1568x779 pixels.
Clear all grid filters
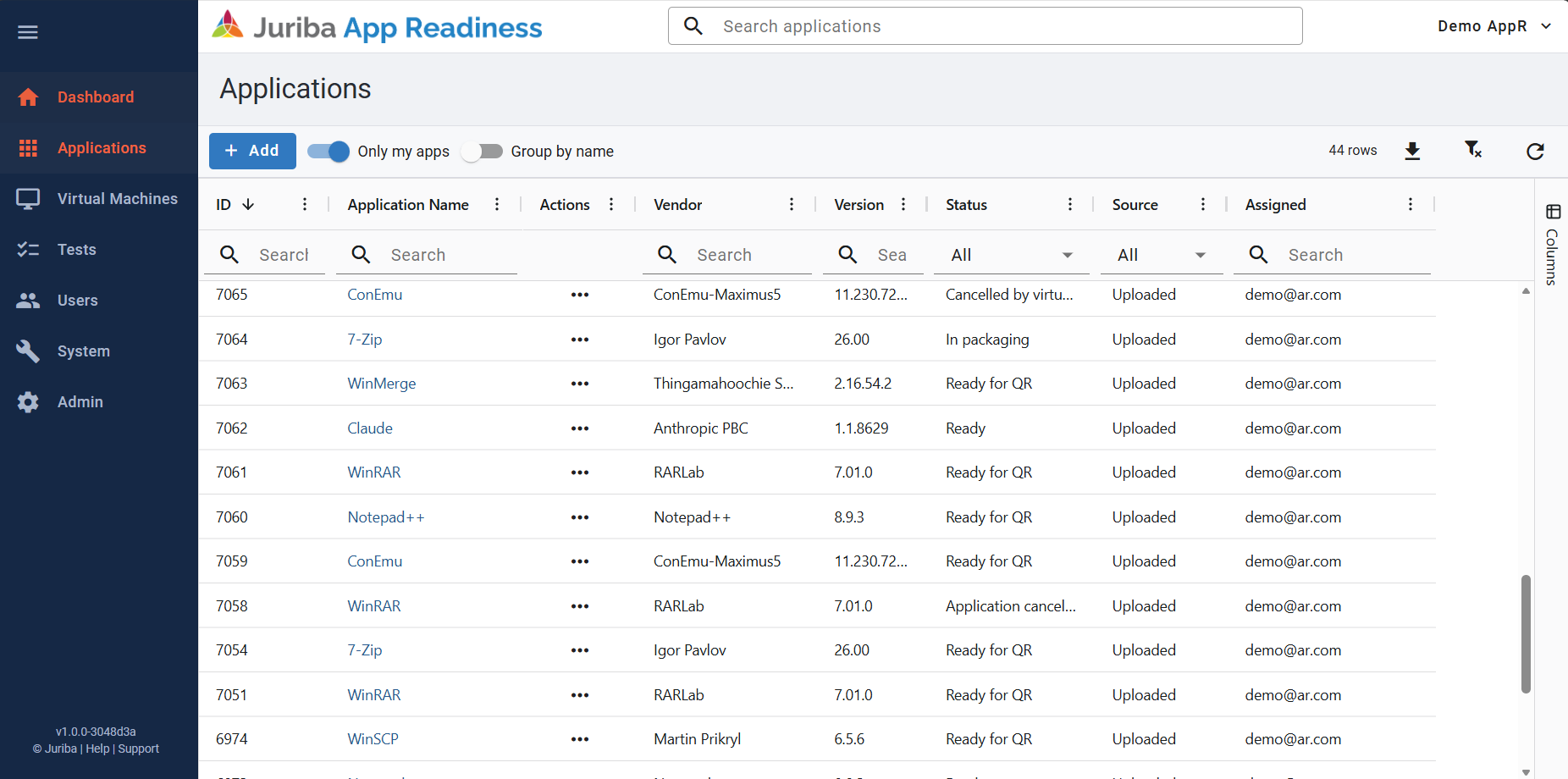tap(1473, 150)
